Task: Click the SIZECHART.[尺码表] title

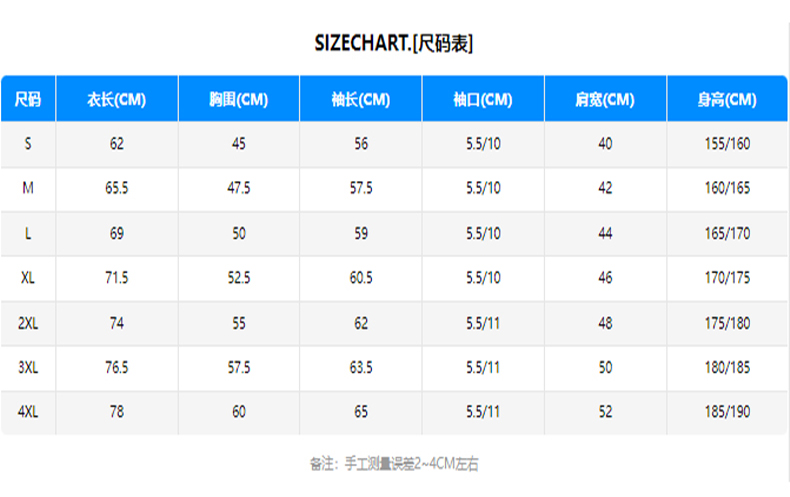Action: 394,43
